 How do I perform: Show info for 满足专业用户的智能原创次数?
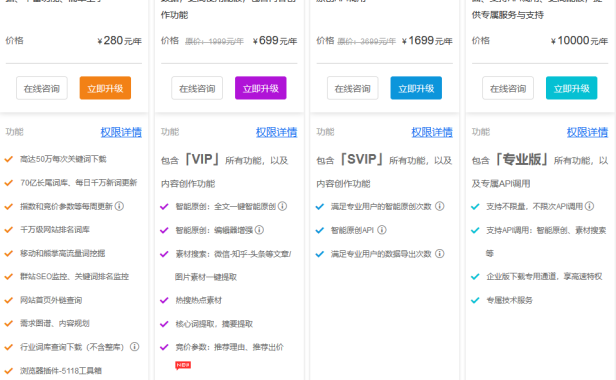tap(440, 206)
